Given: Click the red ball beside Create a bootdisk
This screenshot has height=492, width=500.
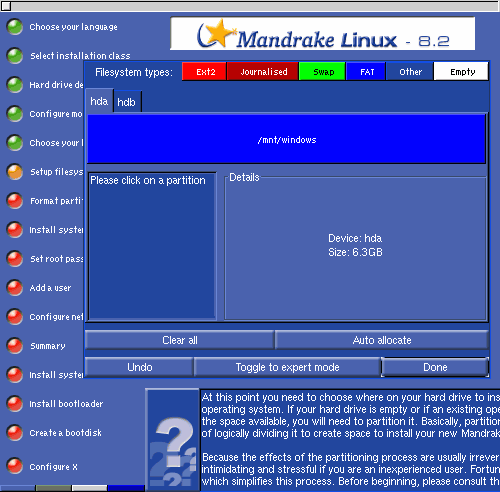Looking at the screenshot, I should [x=15, y=433].
